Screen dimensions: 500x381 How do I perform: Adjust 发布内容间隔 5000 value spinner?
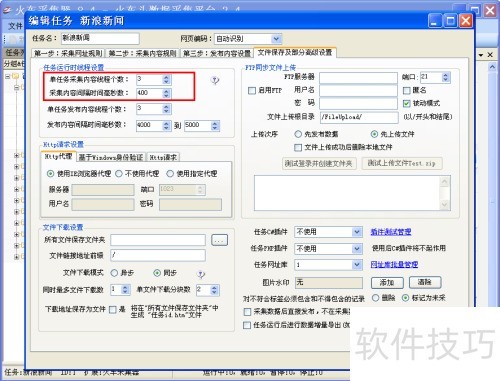[x=215, y=125]
